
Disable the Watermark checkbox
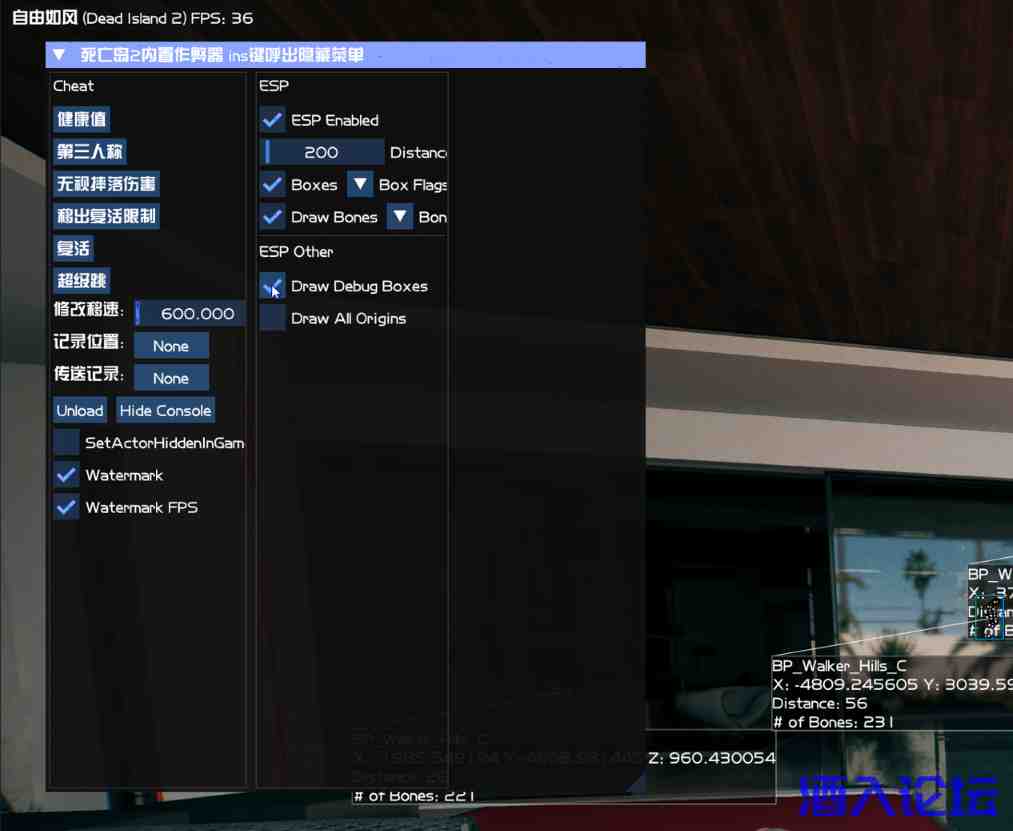click(x=67, y=475)
